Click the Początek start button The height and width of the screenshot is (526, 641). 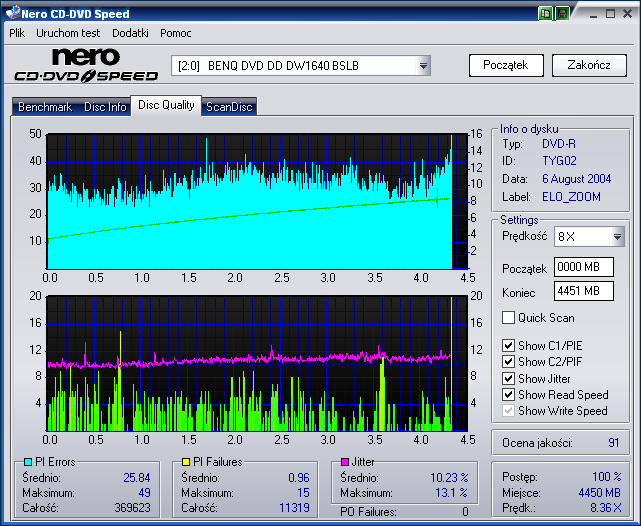pos(506,65)
